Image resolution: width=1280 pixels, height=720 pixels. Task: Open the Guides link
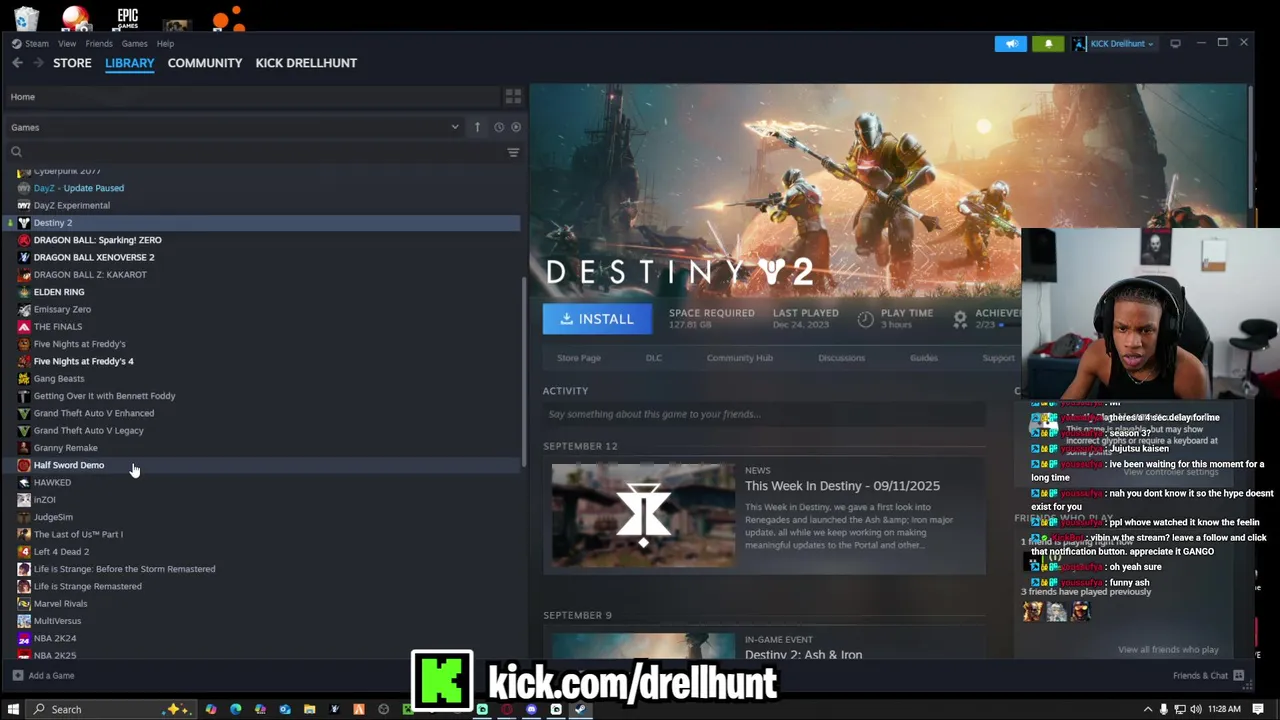point(924,358)
